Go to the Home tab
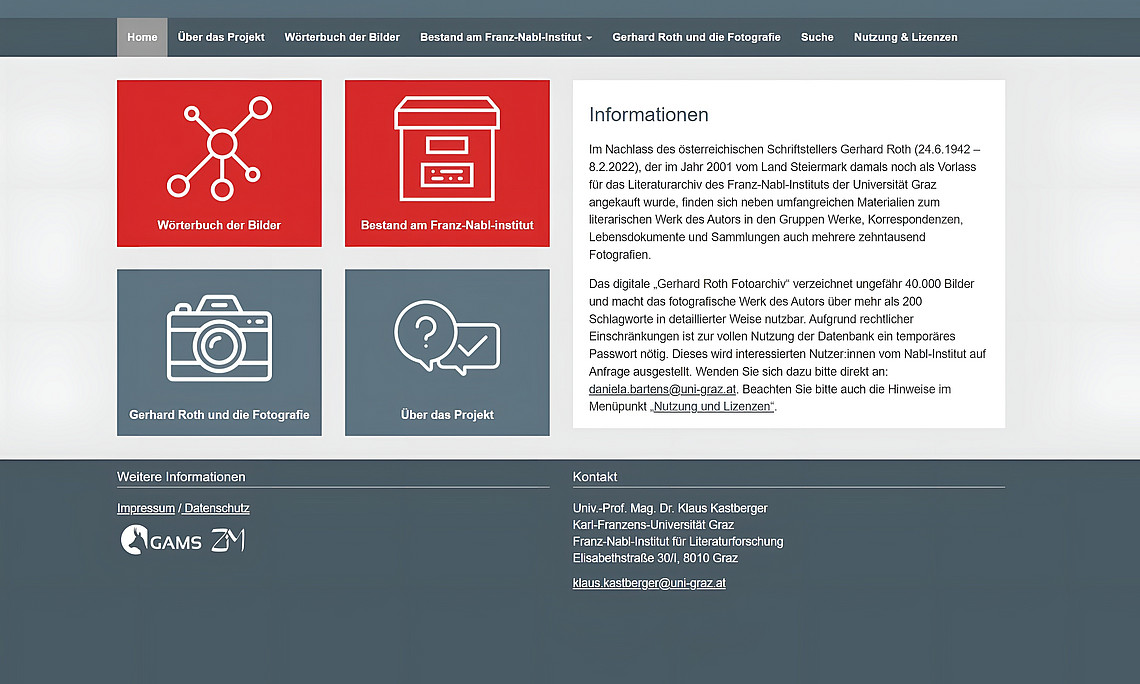The height and width of the screenshot is (684, 1140). pos(142,37)
